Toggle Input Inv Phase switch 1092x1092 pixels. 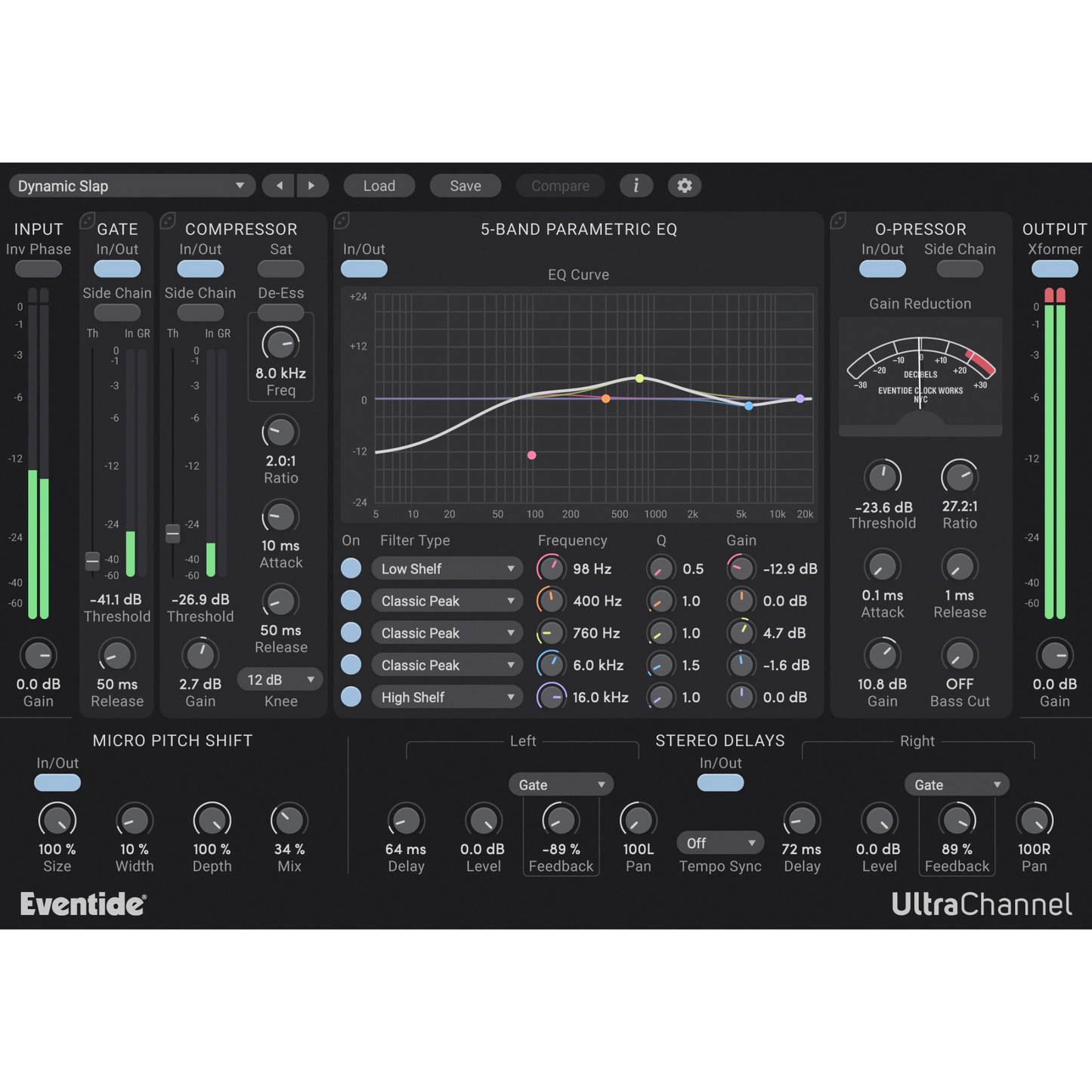[39, 268]
